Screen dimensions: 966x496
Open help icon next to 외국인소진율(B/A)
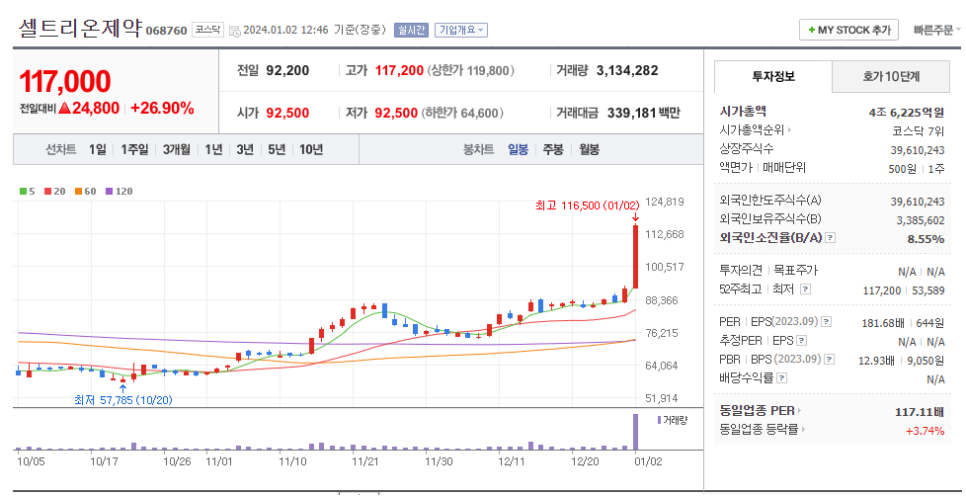click(830, 237)
